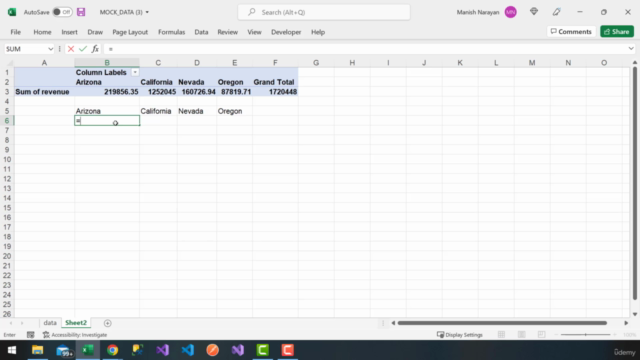Click the premium diamond icon
This screenshot has width=640, height=360.
533,12
